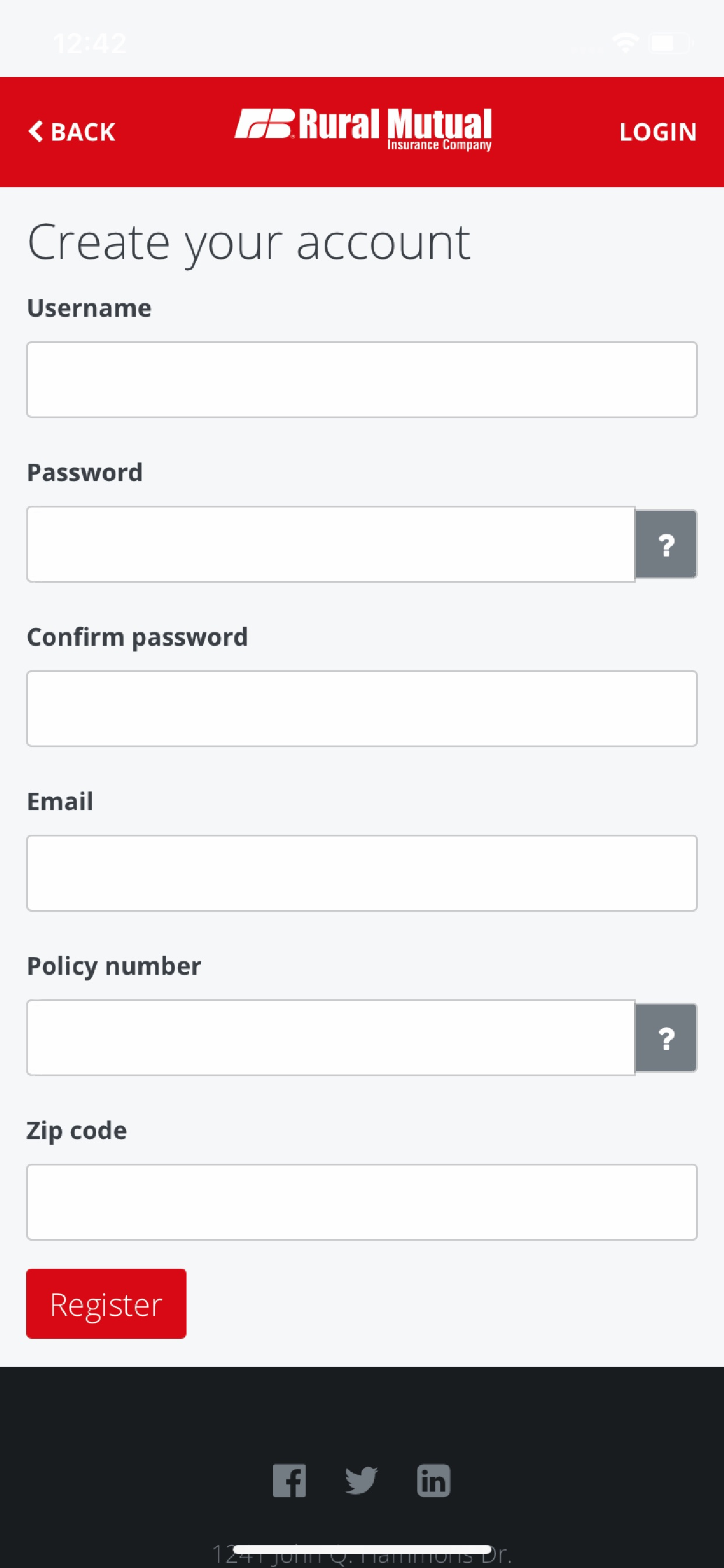Open the Twitter bird icon in footer
Screen dimensions: 724x1568
361,1480
